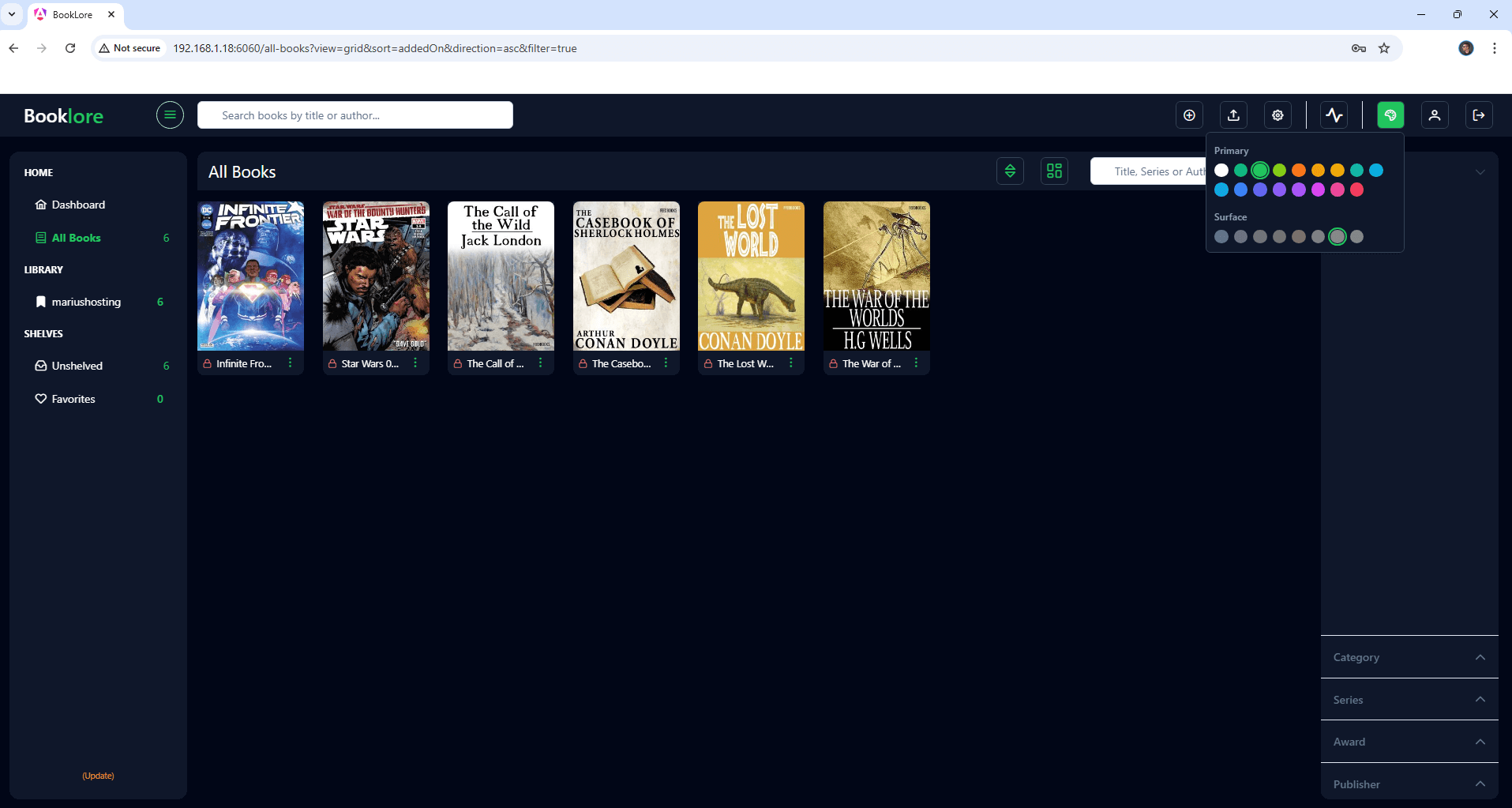The width and height of the screenshot is (1512, 808).
Task: Open book title The Casebo...
Action: [x=621, y=363]
